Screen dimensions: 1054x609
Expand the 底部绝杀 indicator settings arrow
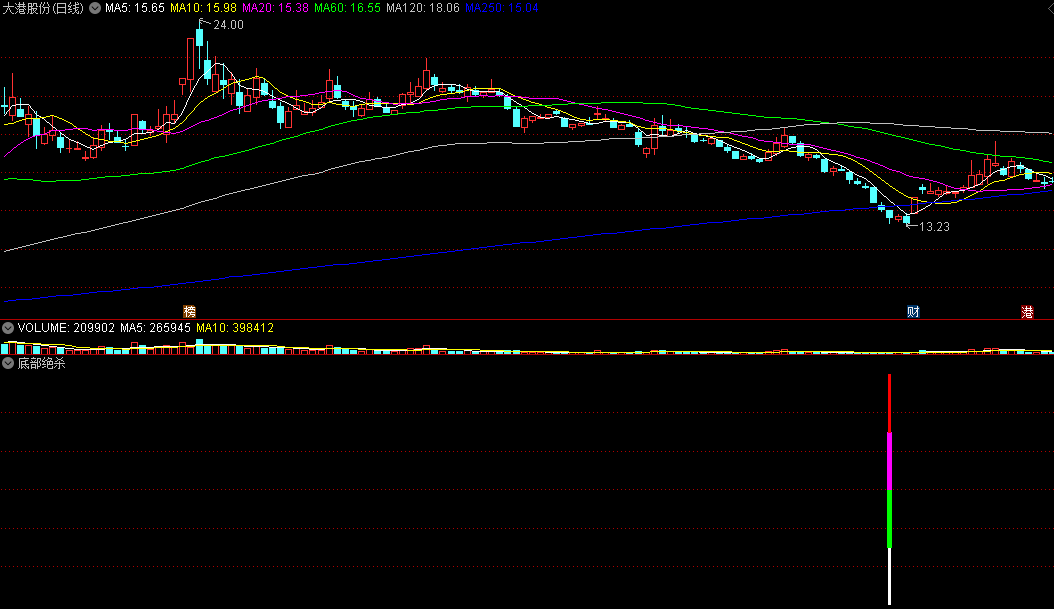[8, 364]
